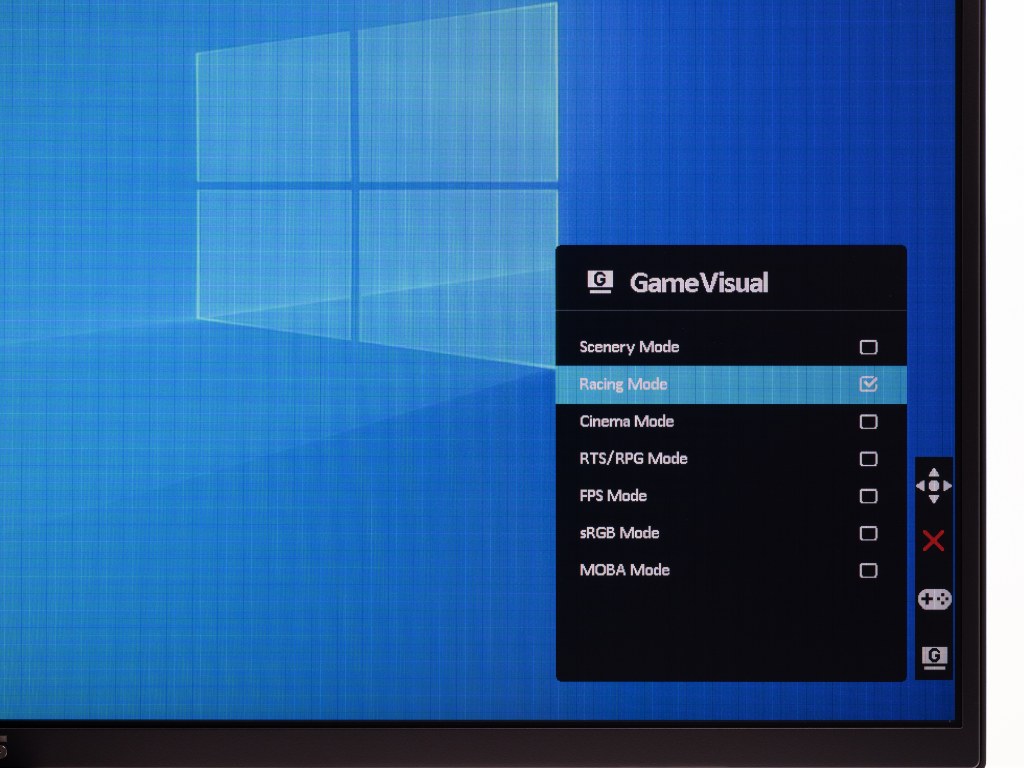Image resolution: width=1024 pixels, height=768 pixels.
Task: Tick the sRGB Mode checkbox
Action: [869, 533]
